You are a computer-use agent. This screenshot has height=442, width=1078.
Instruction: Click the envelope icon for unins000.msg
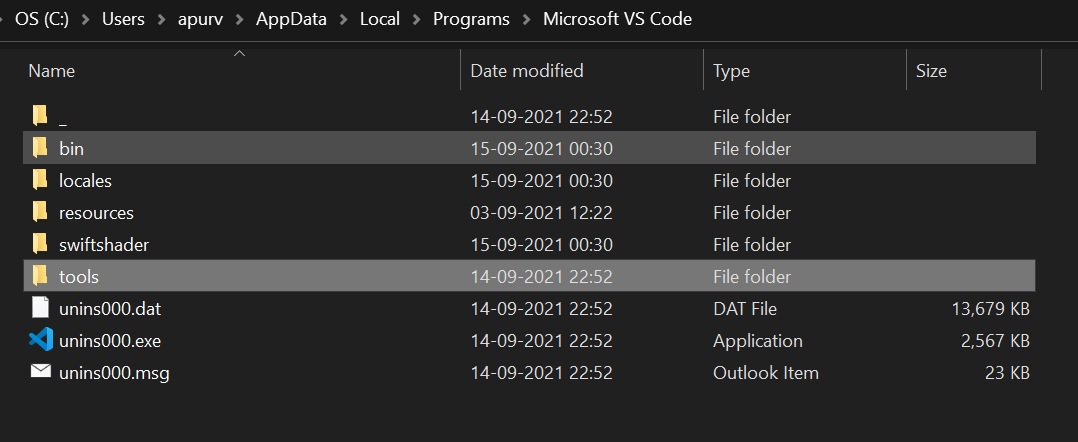click(40, 373)
